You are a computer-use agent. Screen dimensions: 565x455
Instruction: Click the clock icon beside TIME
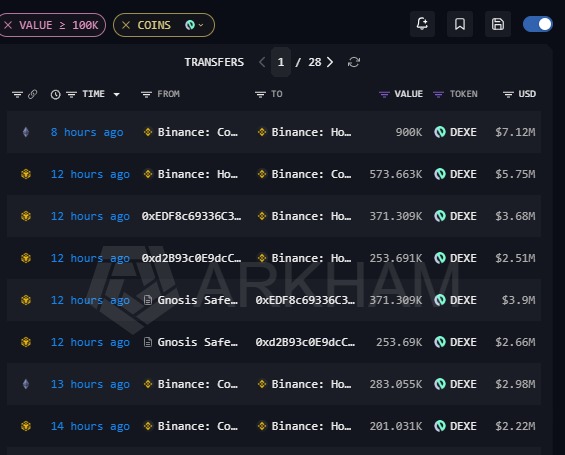click(55, 94)
